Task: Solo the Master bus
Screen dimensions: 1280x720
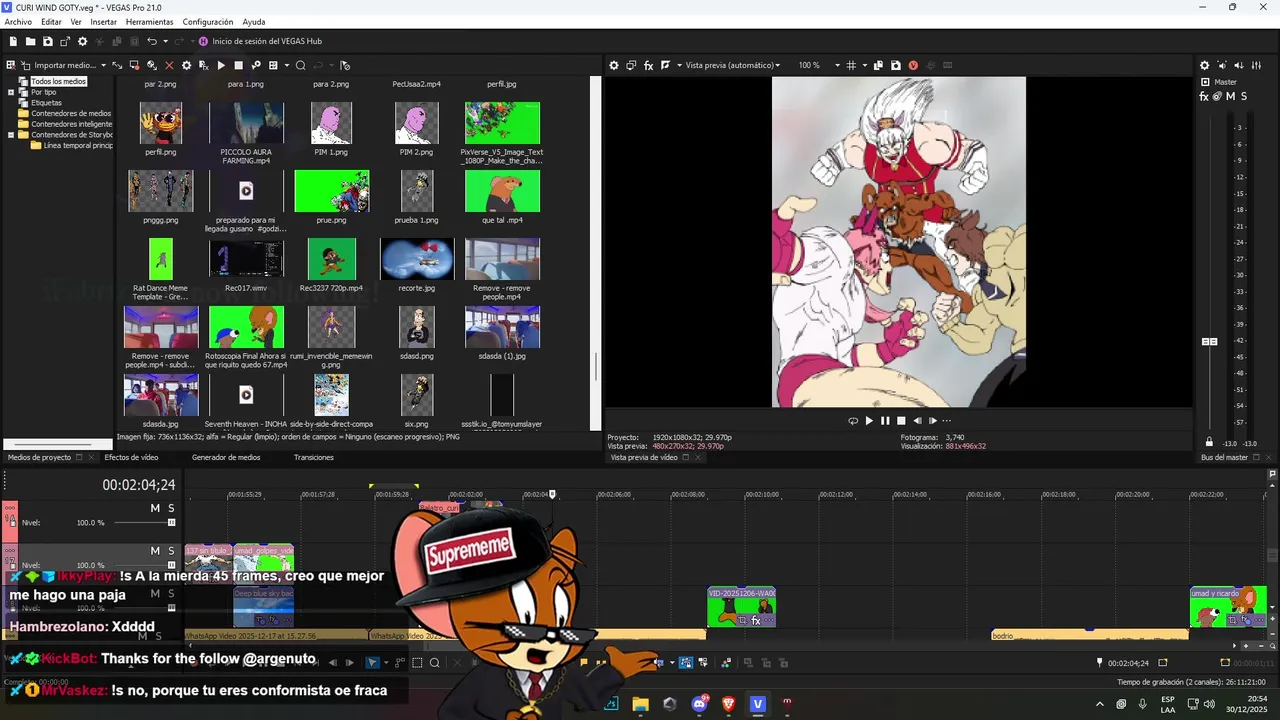Action: (x=1244, y=96)
